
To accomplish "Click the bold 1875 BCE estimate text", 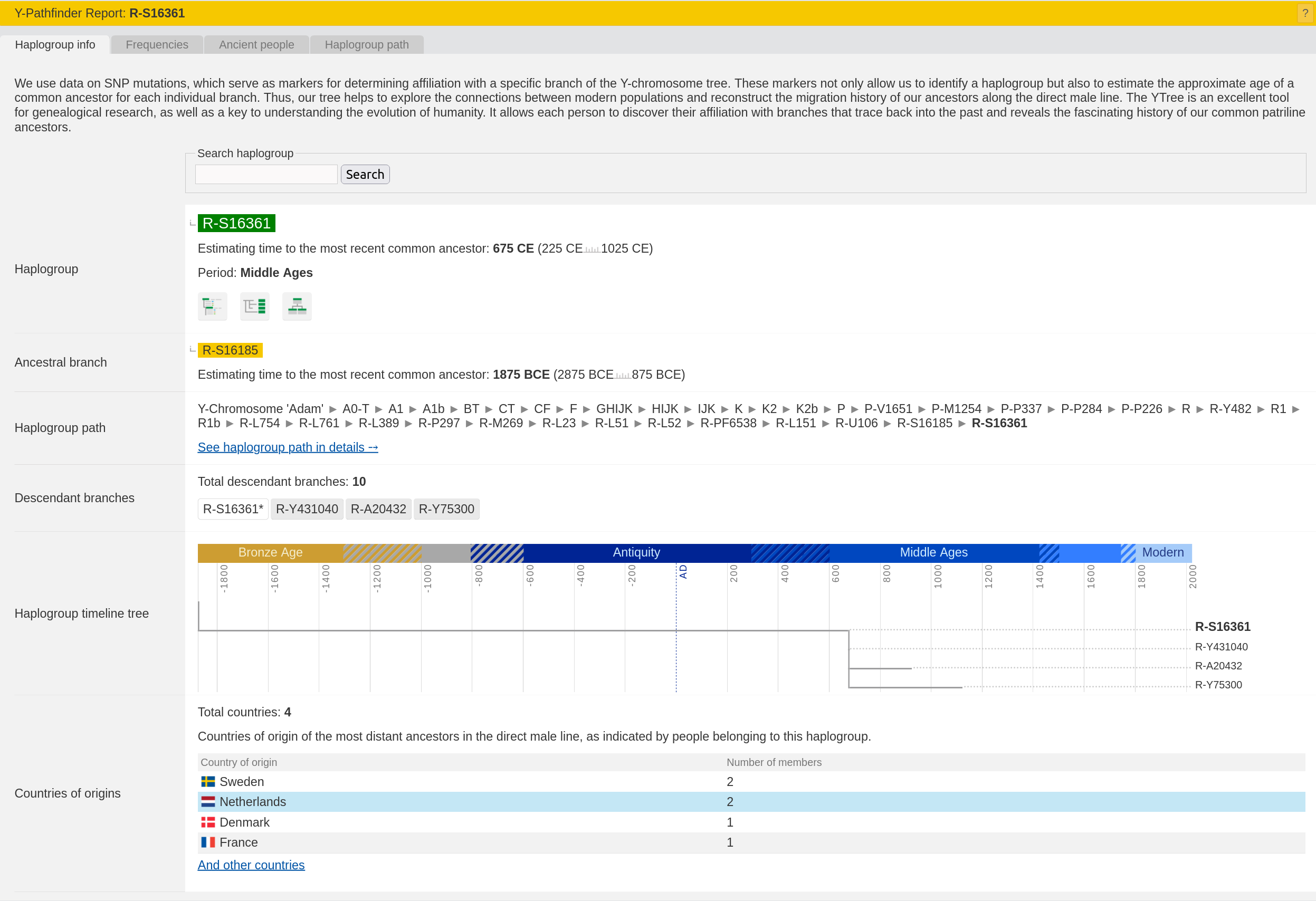I will point(521,375).
